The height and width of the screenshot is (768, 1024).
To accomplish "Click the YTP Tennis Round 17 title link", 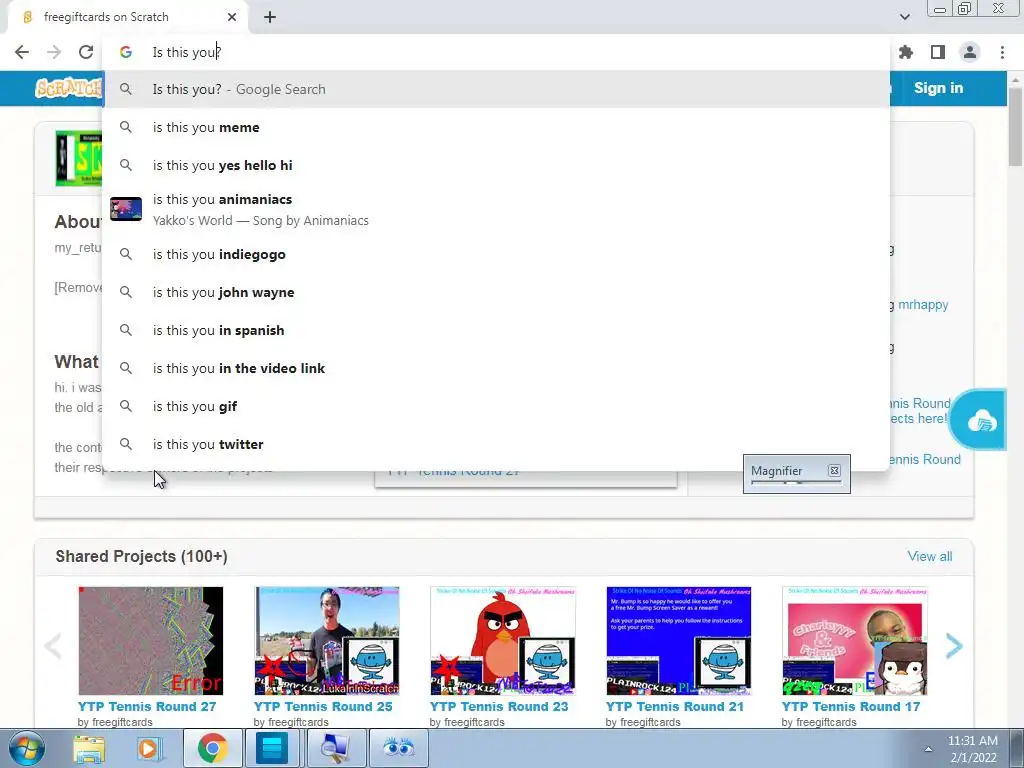I will tap(851, 707).
